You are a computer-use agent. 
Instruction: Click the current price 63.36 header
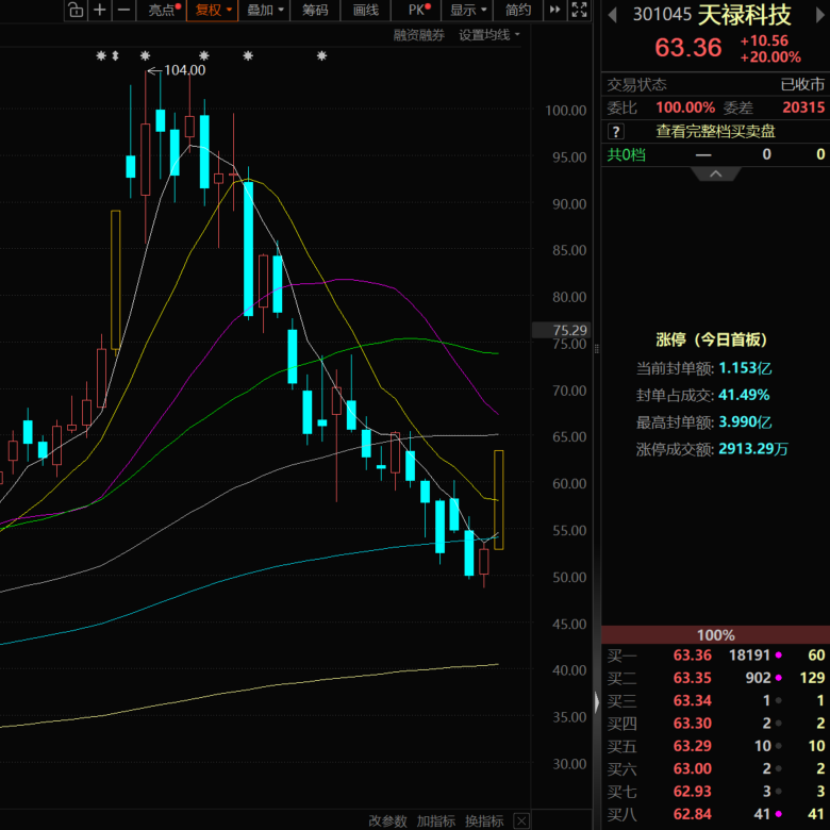688,48
